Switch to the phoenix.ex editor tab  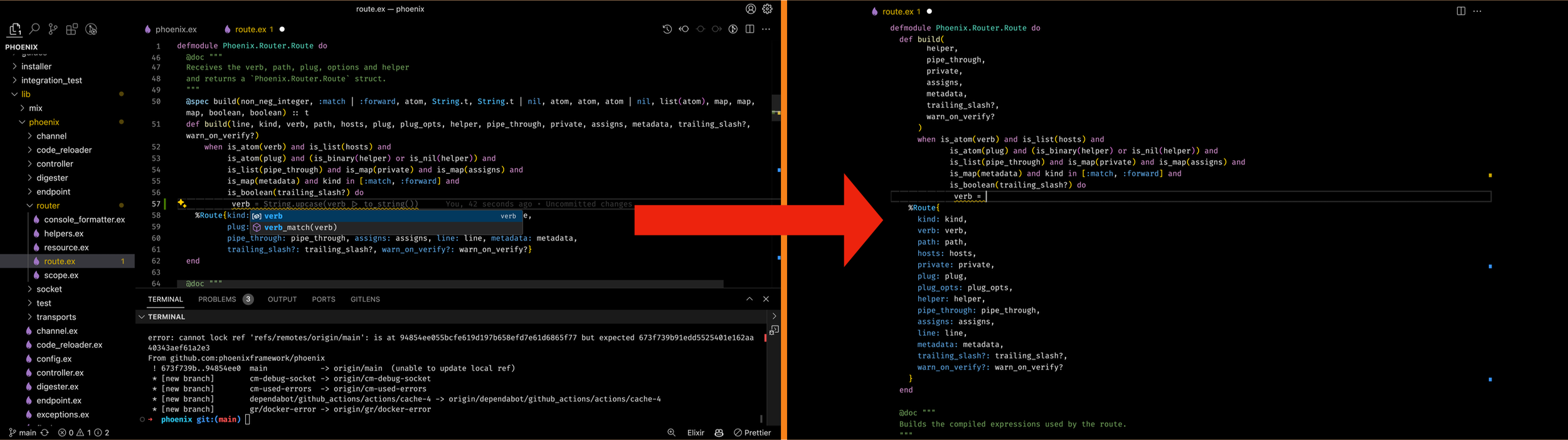(175, 30)
